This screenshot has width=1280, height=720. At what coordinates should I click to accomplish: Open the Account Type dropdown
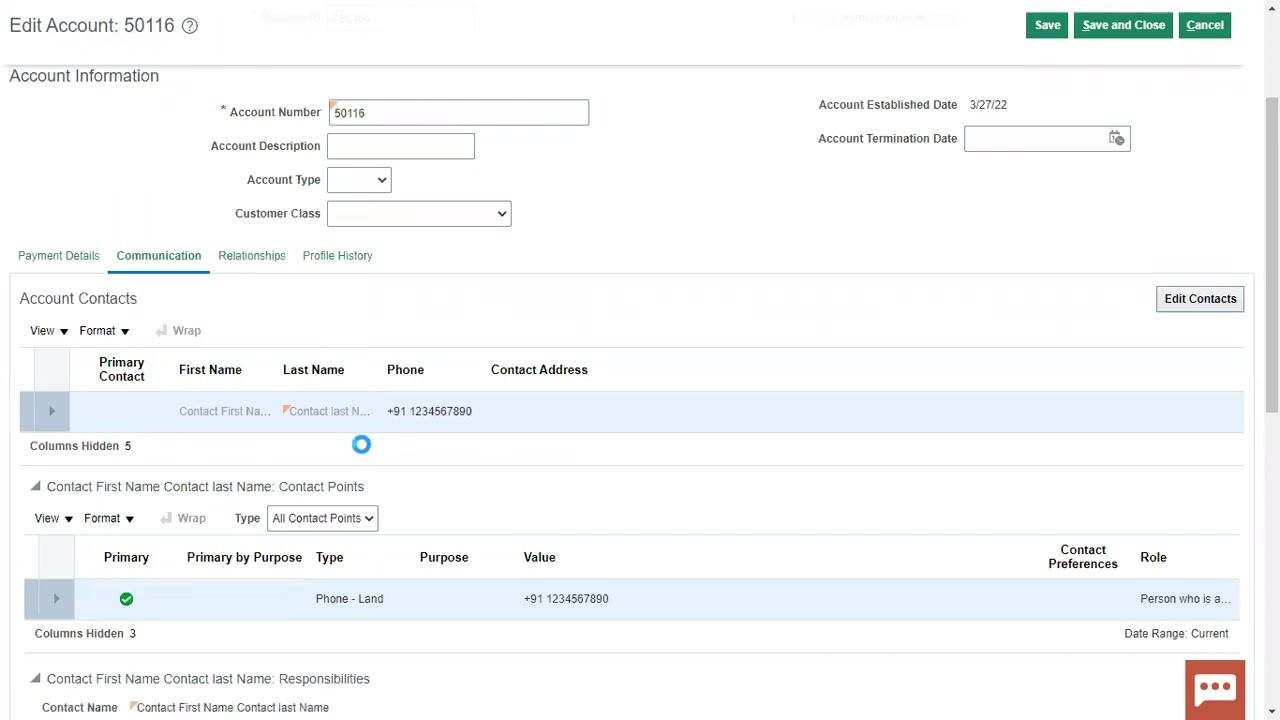click(x=359, y=180)
